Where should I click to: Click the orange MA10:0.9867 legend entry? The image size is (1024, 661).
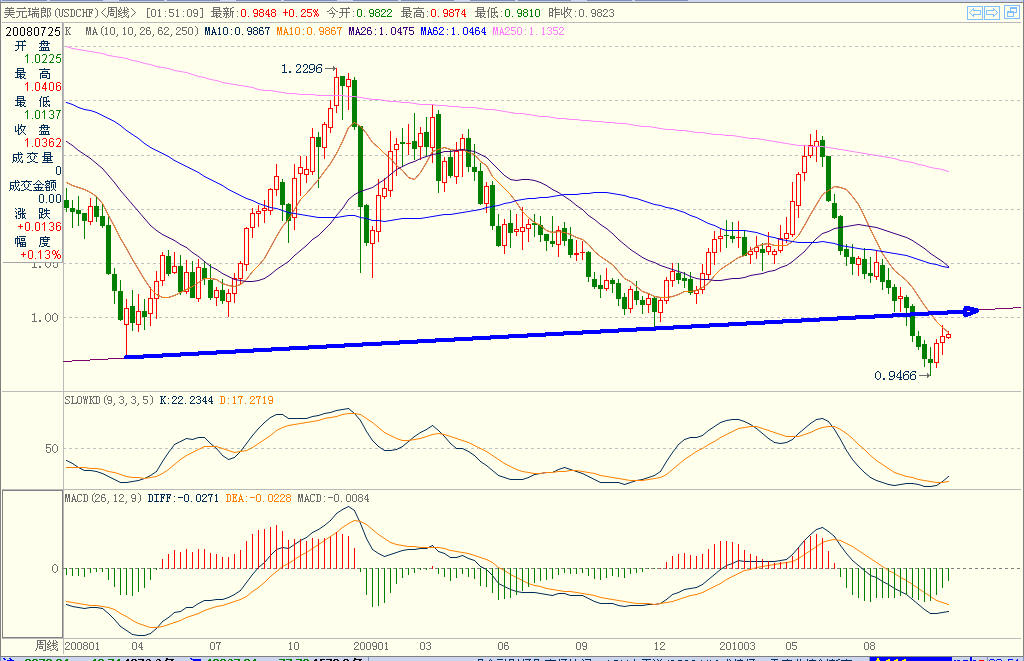tap(309, 31)
